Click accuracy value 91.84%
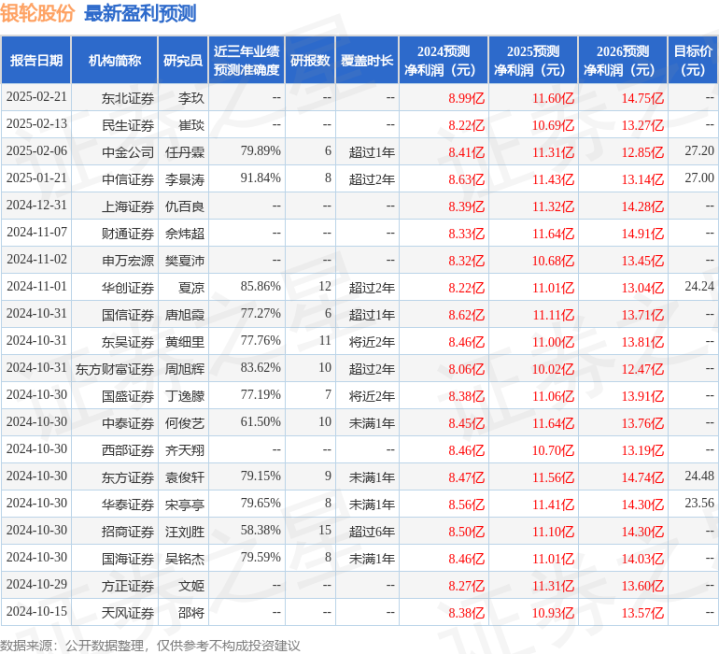The width and height of the screenshot is (719, 654). (260, 178)
